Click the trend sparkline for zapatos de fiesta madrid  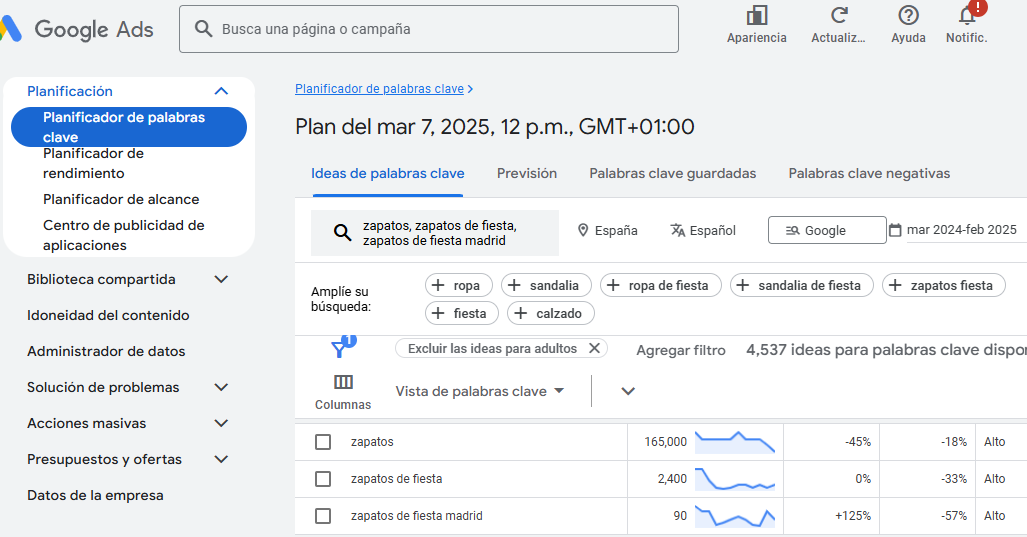click(735, 516)
